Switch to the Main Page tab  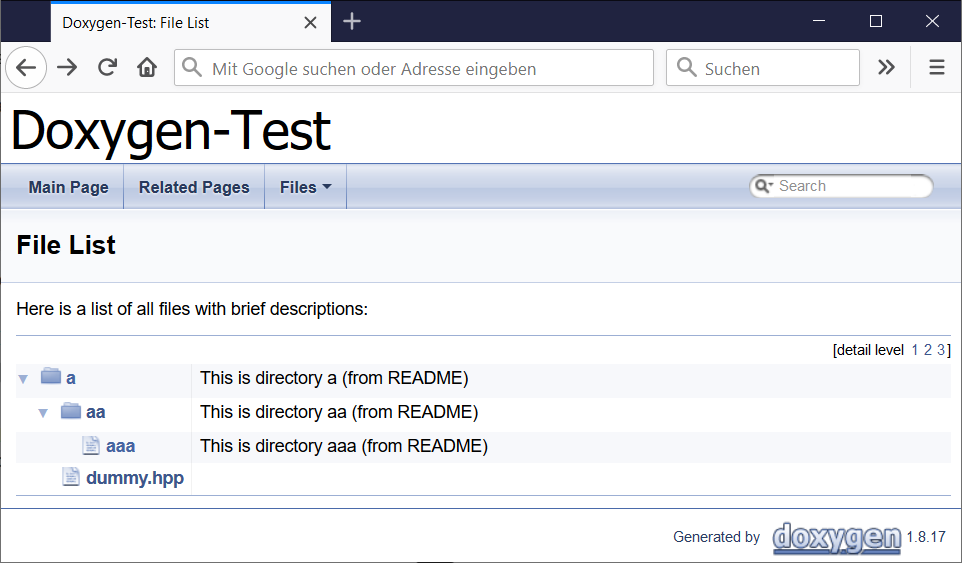click(x=69, y=187)
